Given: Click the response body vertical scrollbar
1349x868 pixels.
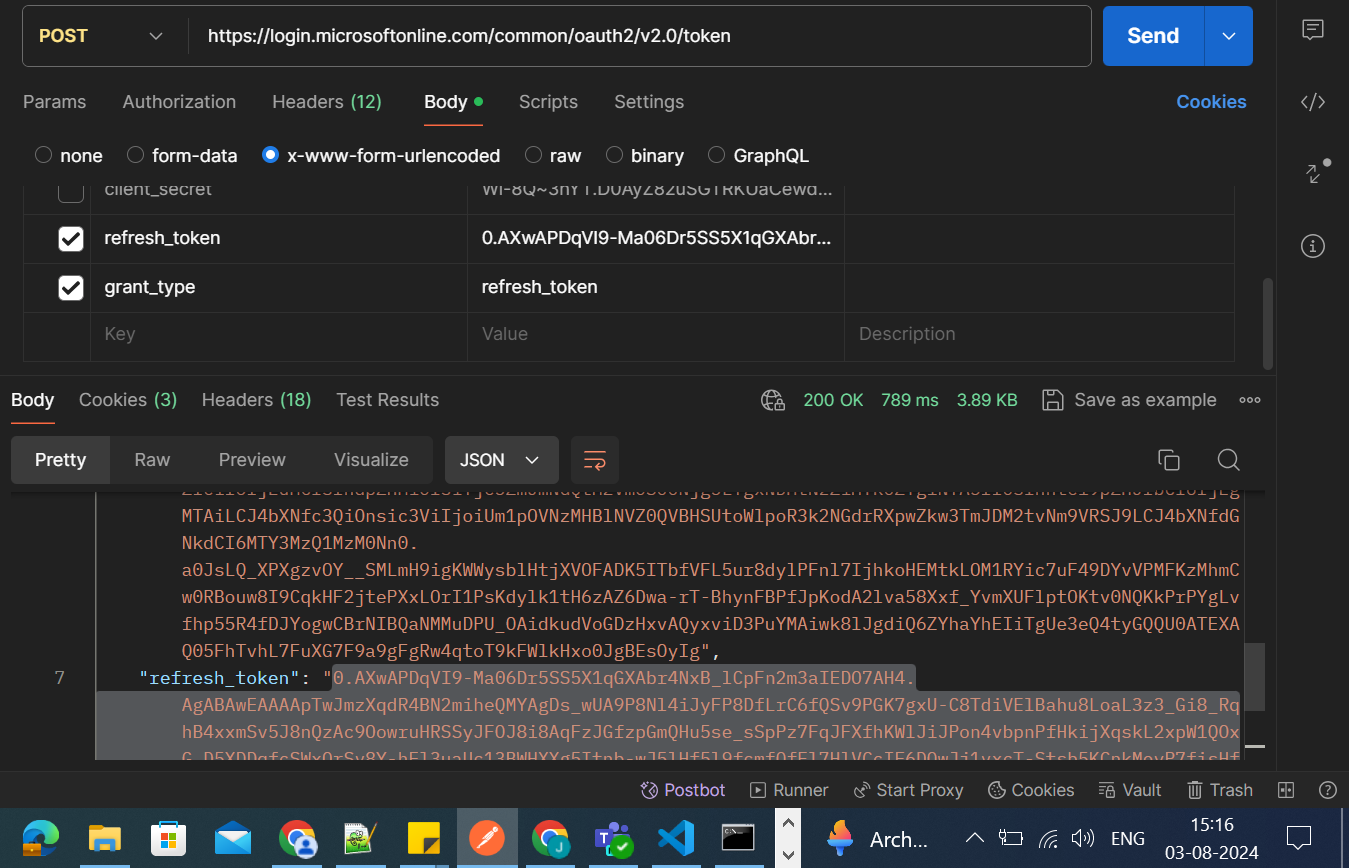Looking at the screenshot, I should pyautogui.click(x=1254, y=676).
